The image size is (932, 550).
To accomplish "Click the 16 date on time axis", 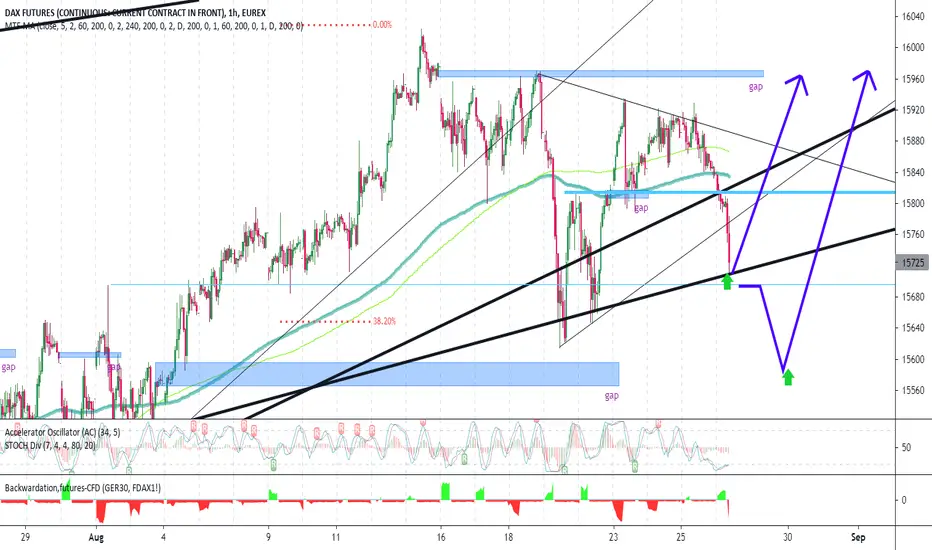I will coord(440,538).
